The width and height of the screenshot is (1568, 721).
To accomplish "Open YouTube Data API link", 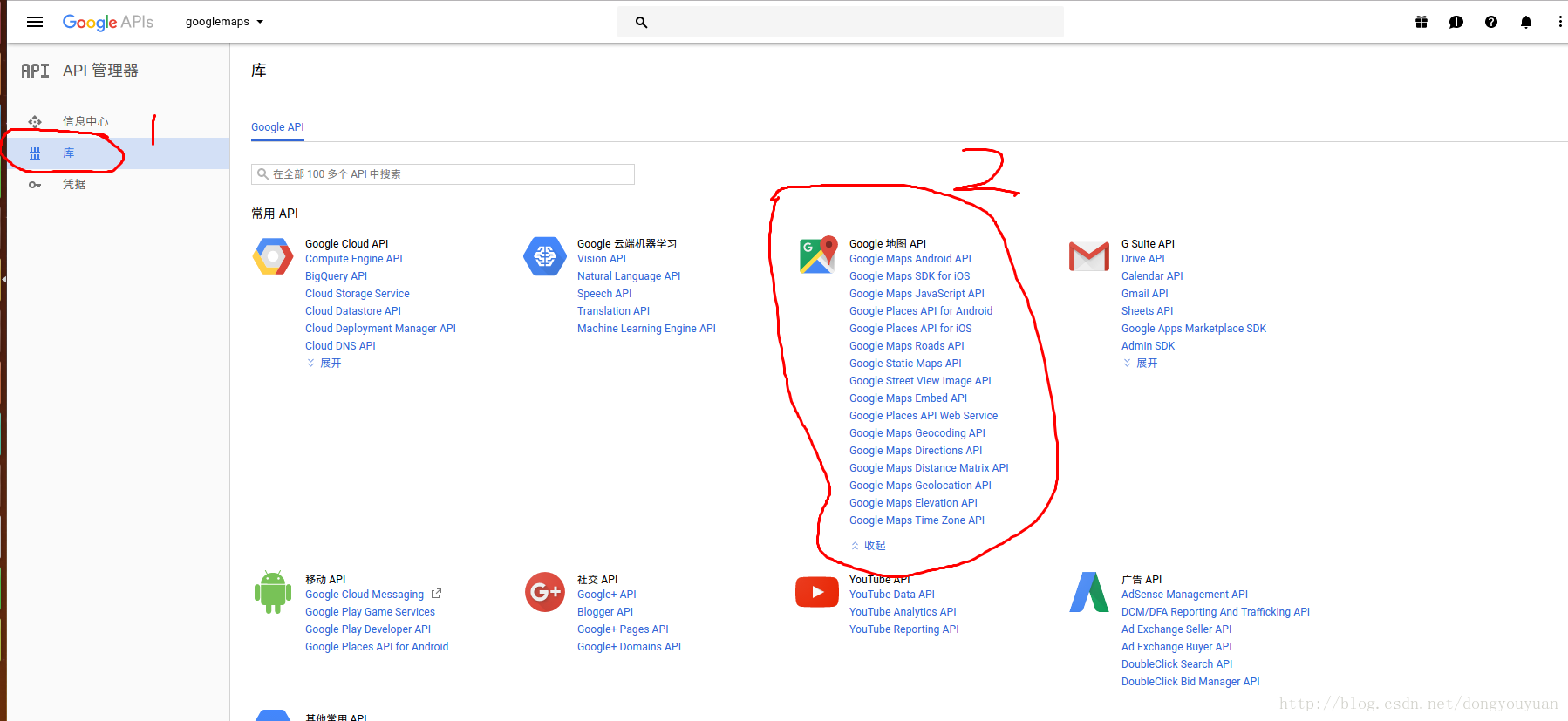I will tap(891, 595).
